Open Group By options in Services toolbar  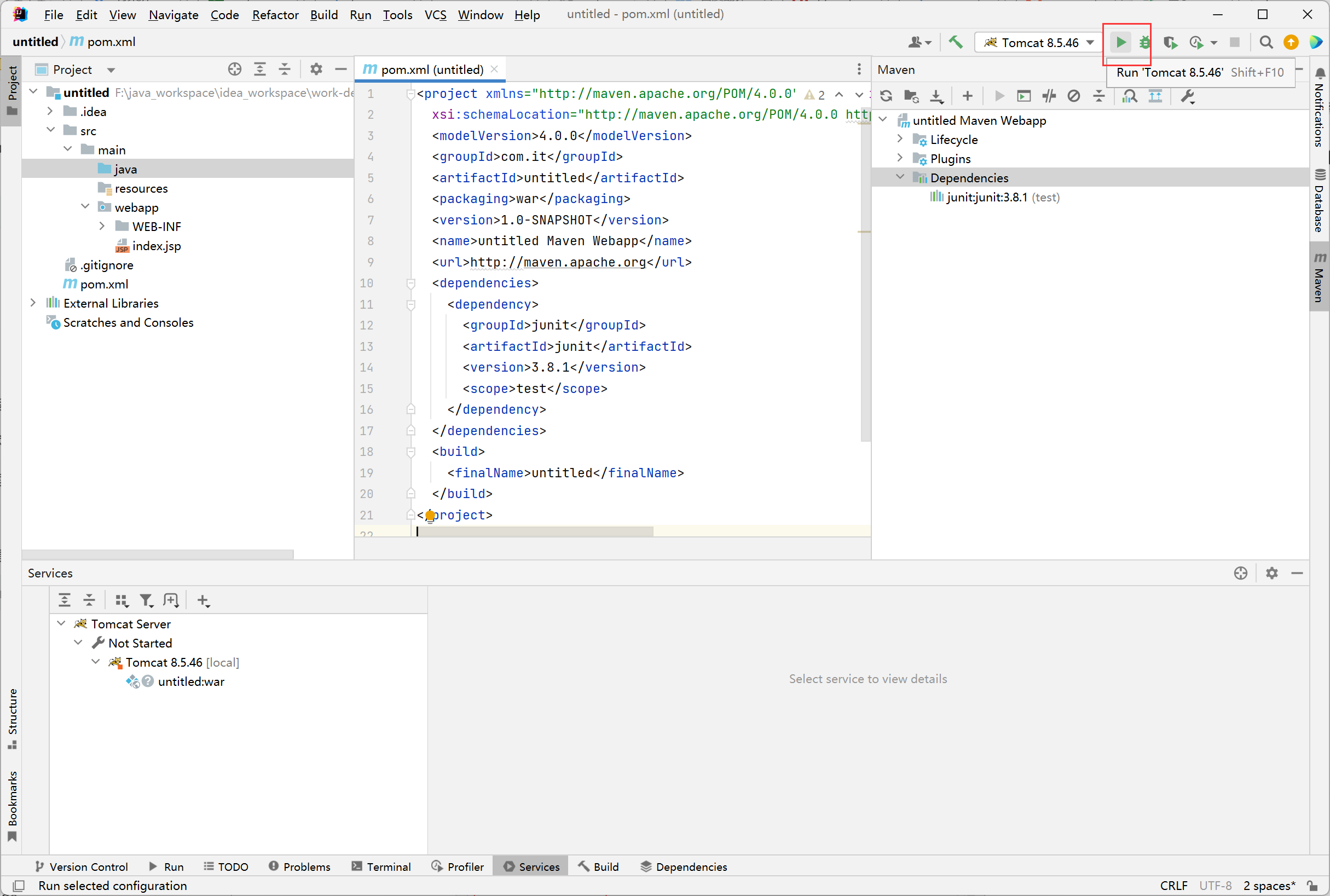(121, 600)
